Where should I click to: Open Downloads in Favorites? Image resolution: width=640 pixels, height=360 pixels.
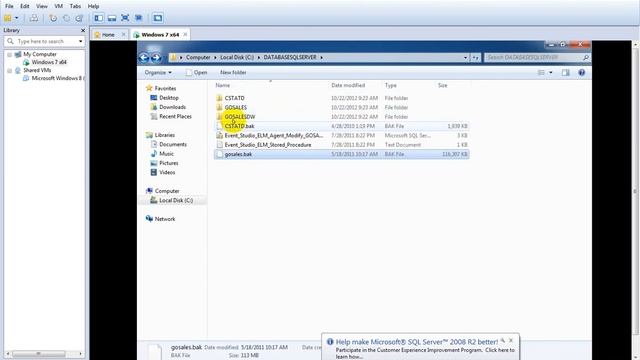coord(172,107)
